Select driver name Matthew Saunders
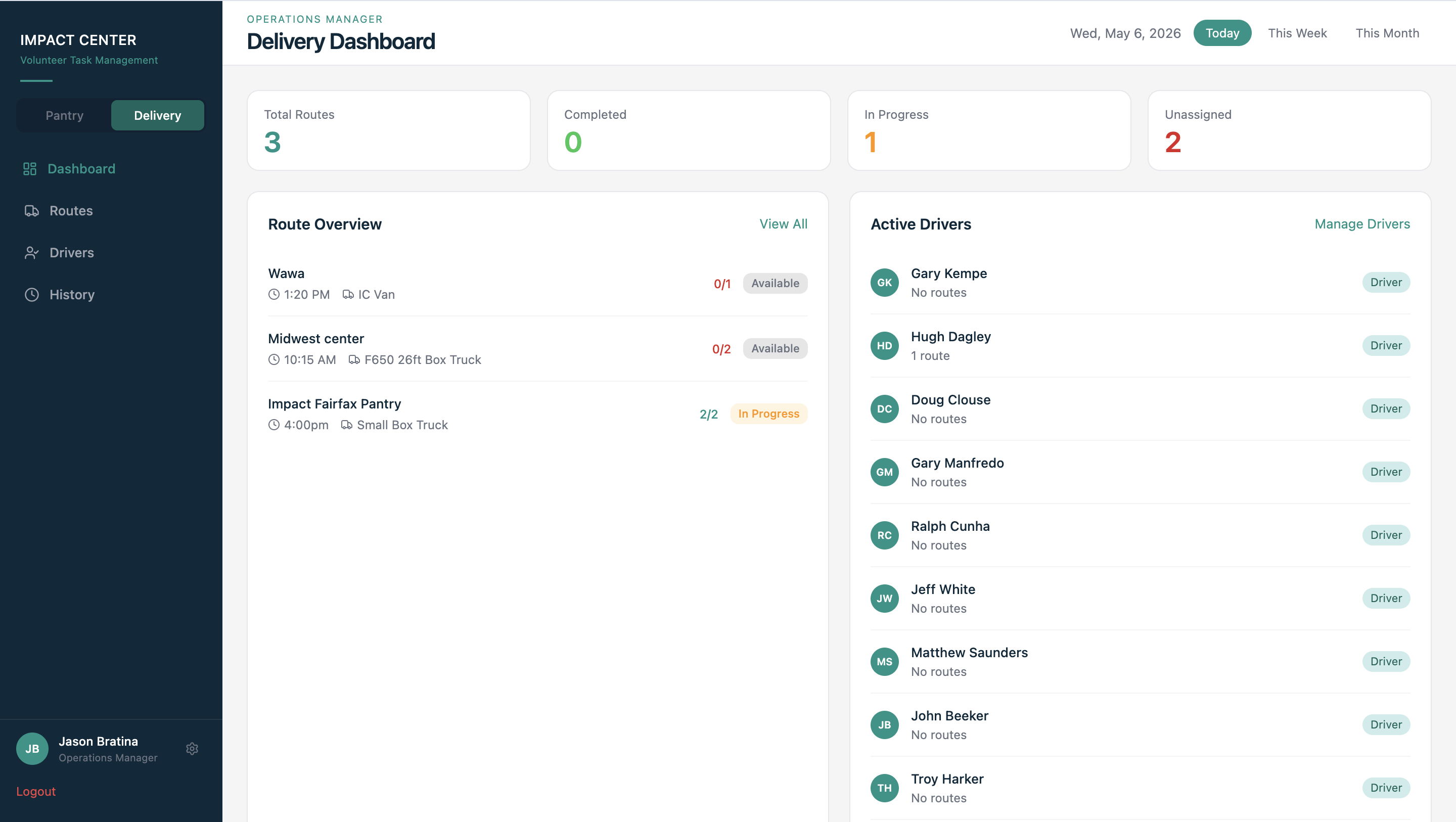Image resolution: width=1456 pixels, height=822 pixels. click(x=969, y=653)
